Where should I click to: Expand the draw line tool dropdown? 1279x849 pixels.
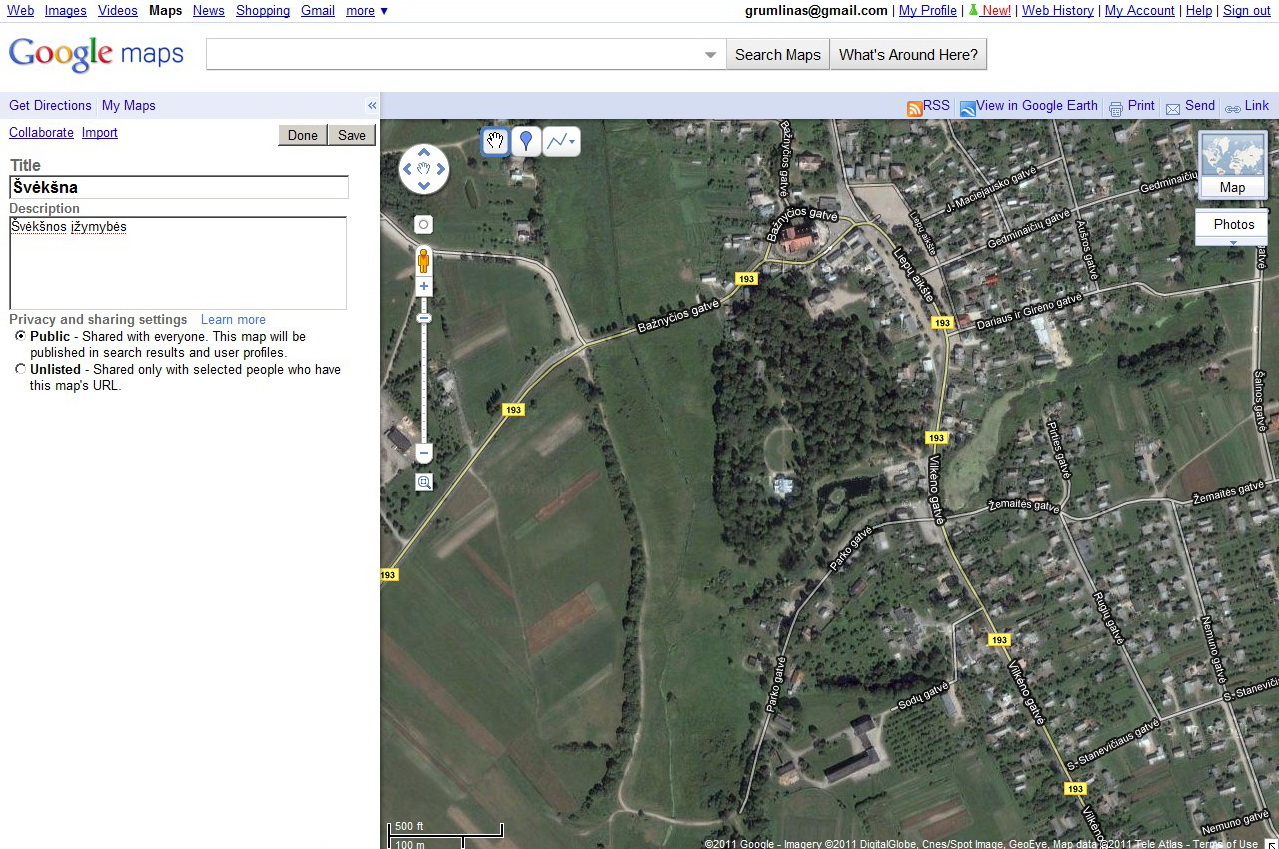(x=572, y=142)
